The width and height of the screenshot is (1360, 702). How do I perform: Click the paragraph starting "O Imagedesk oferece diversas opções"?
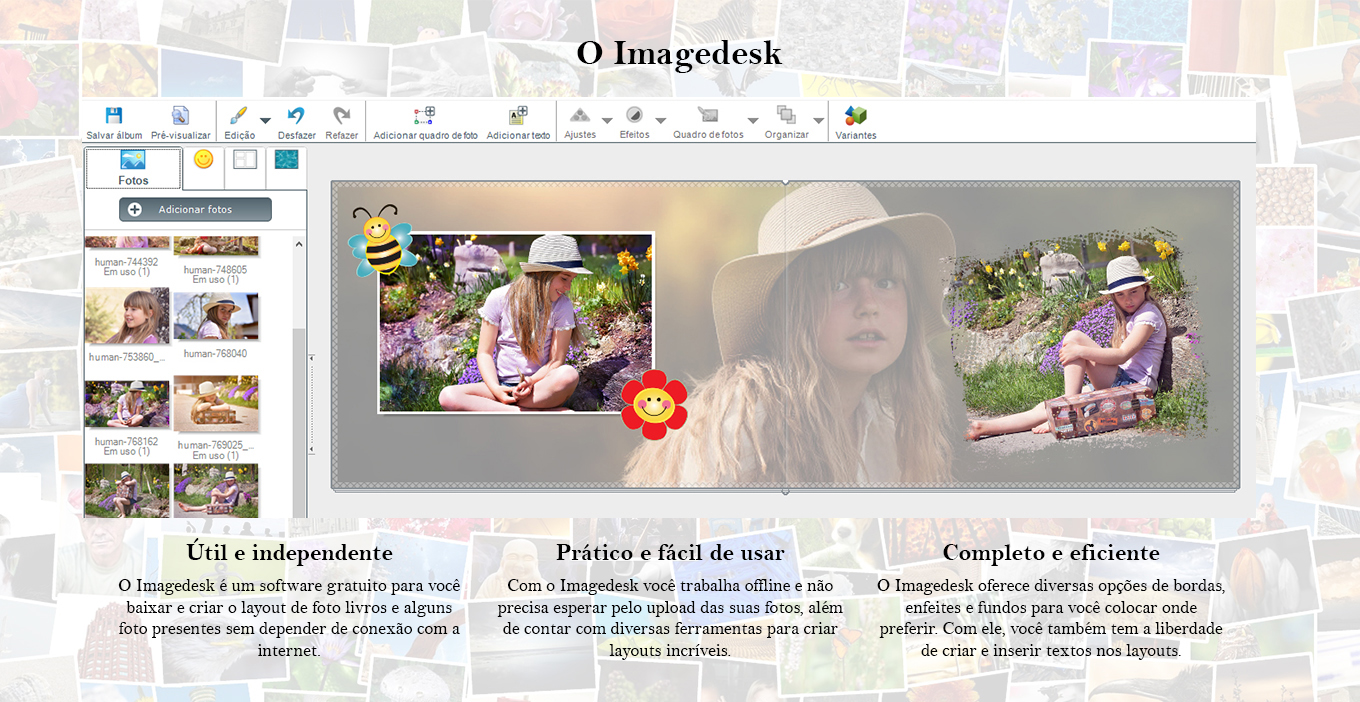pos(1051,617)
